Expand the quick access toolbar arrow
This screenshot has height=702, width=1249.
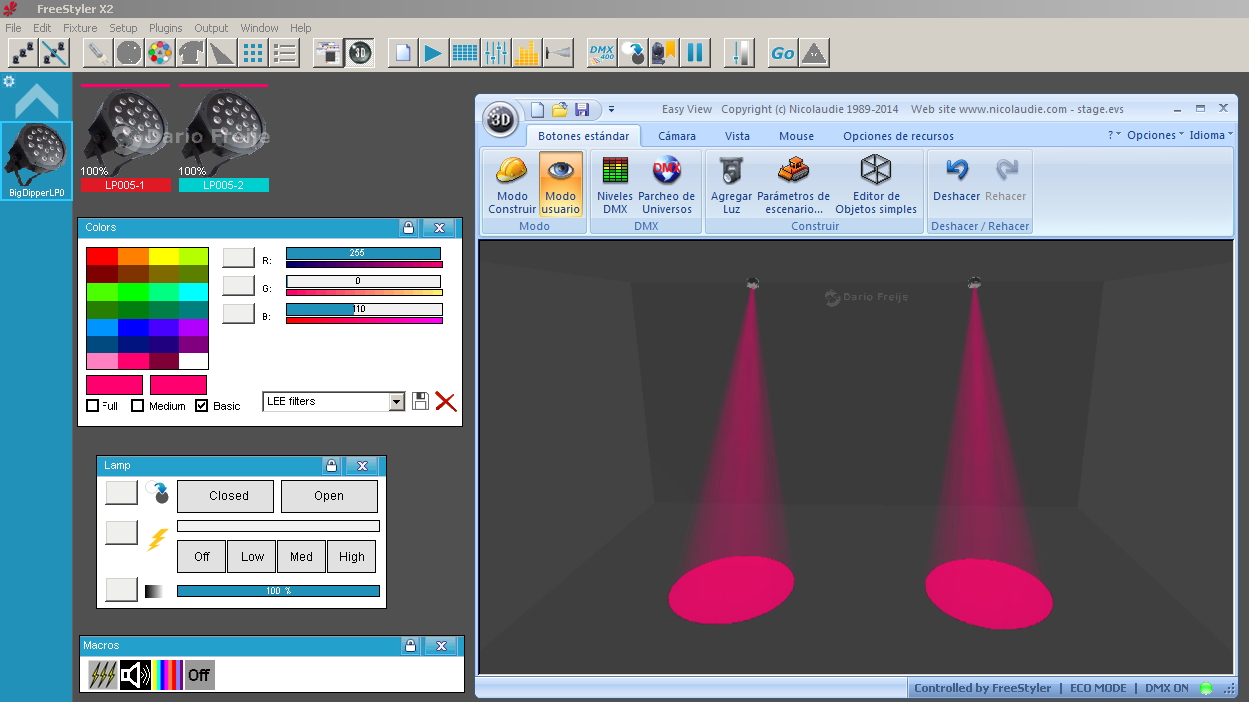611,109
